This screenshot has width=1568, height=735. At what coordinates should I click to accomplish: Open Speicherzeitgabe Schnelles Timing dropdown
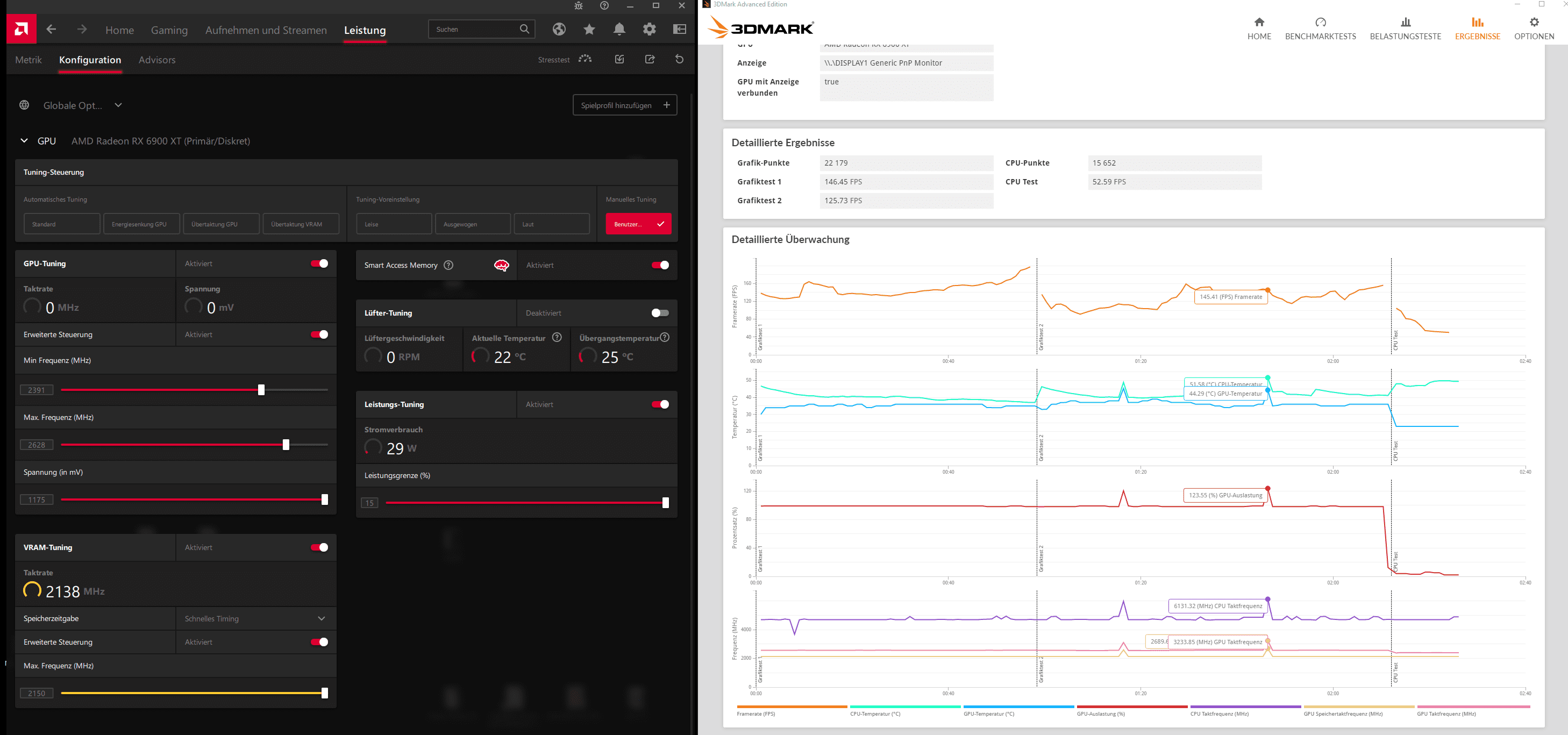(256, 619)
